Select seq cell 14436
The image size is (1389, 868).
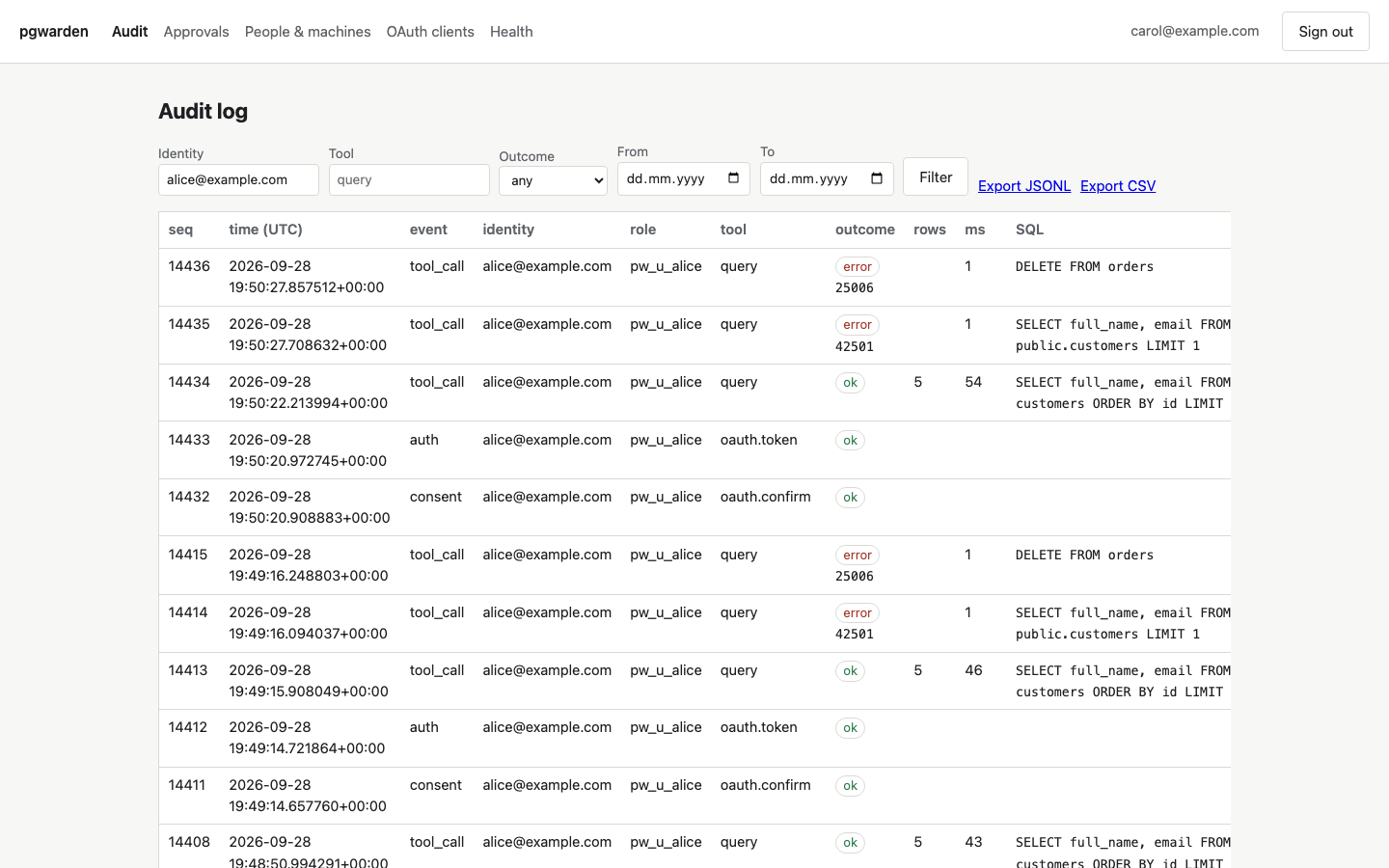pos(189,266)
